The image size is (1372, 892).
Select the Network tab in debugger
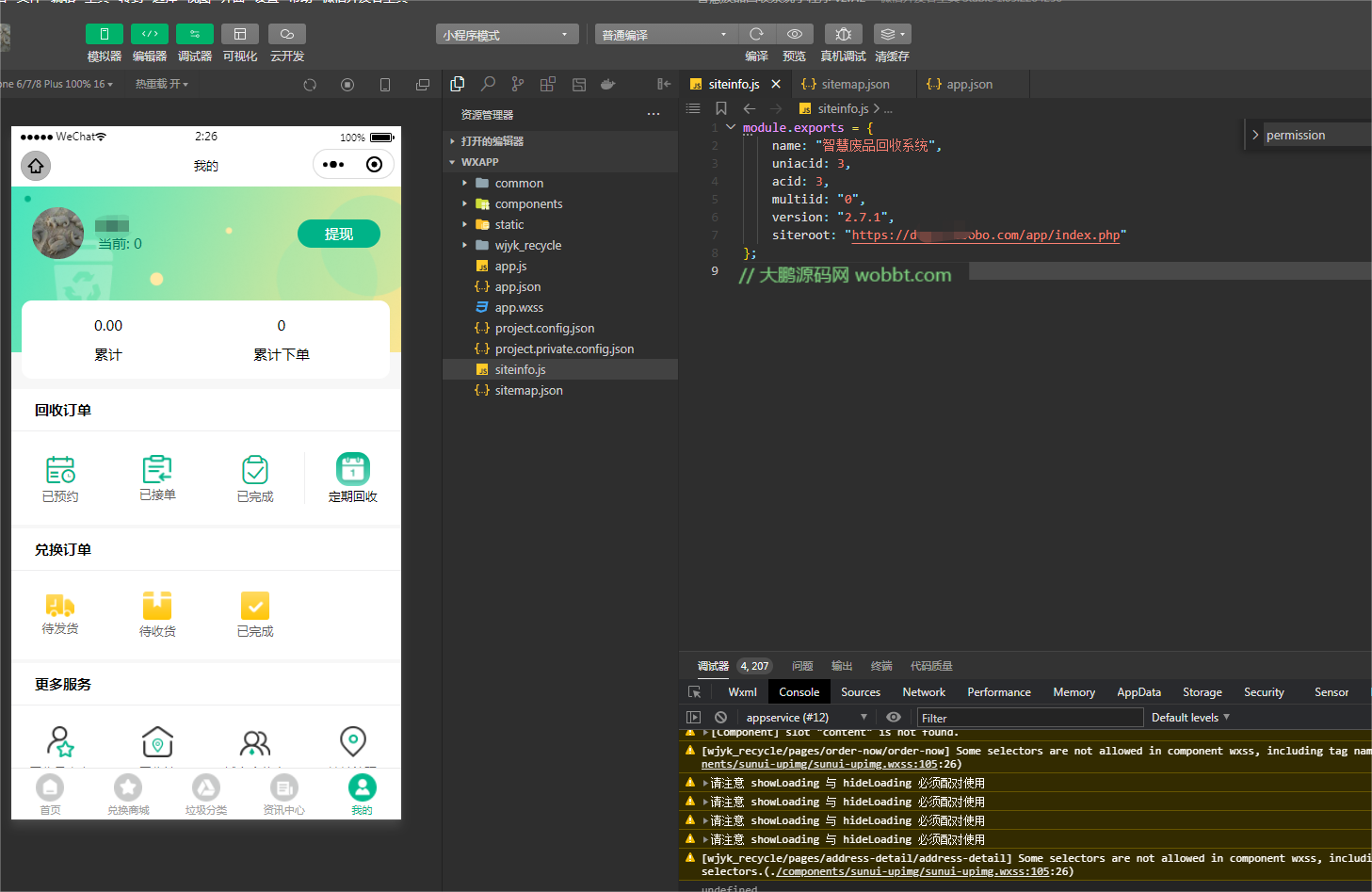tap(923, 692)
